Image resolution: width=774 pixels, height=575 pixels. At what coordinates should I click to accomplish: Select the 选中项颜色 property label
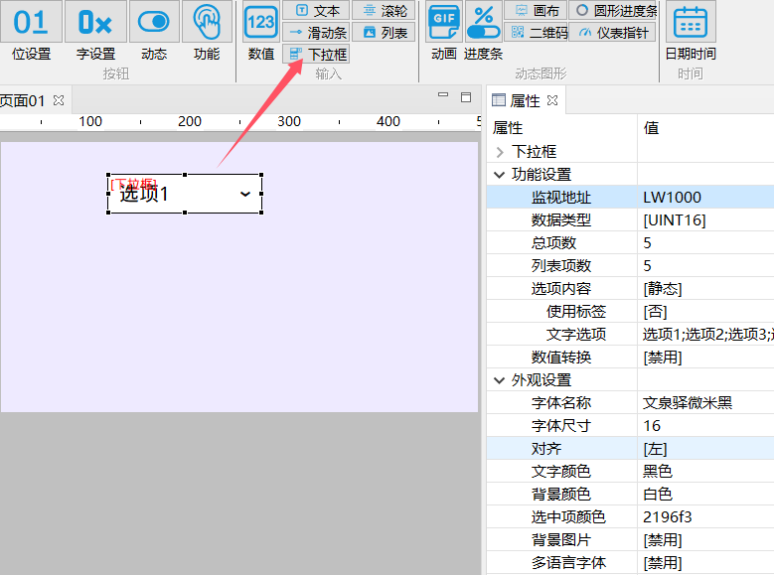(x=568, y=517)
